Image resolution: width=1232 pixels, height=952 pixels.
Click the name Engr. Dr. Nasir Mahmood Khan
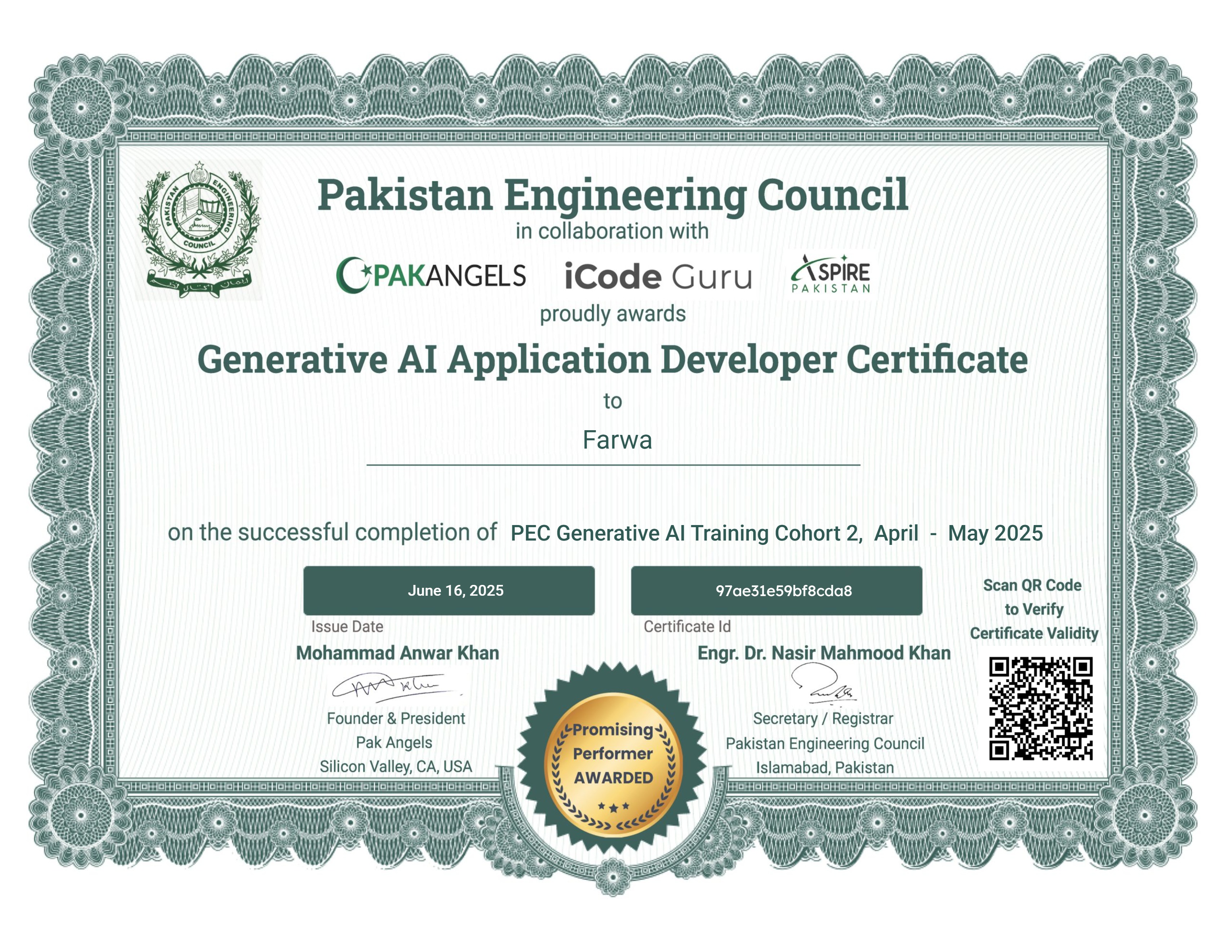[824, 653]
